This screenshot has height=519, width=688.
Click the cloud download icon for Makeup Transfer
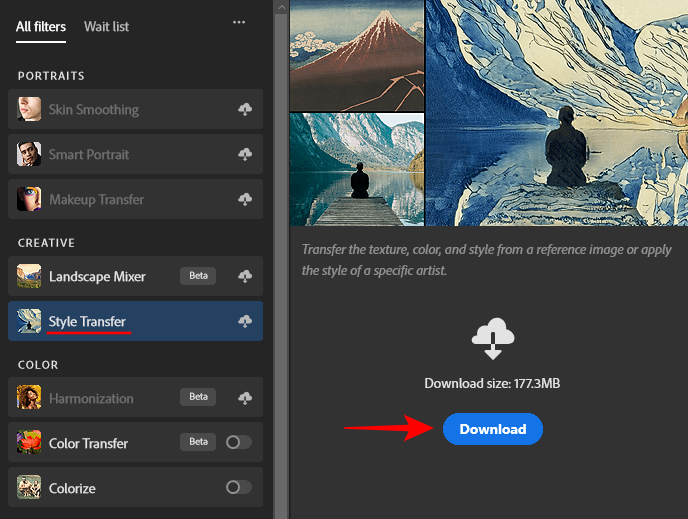coord(245,199)
